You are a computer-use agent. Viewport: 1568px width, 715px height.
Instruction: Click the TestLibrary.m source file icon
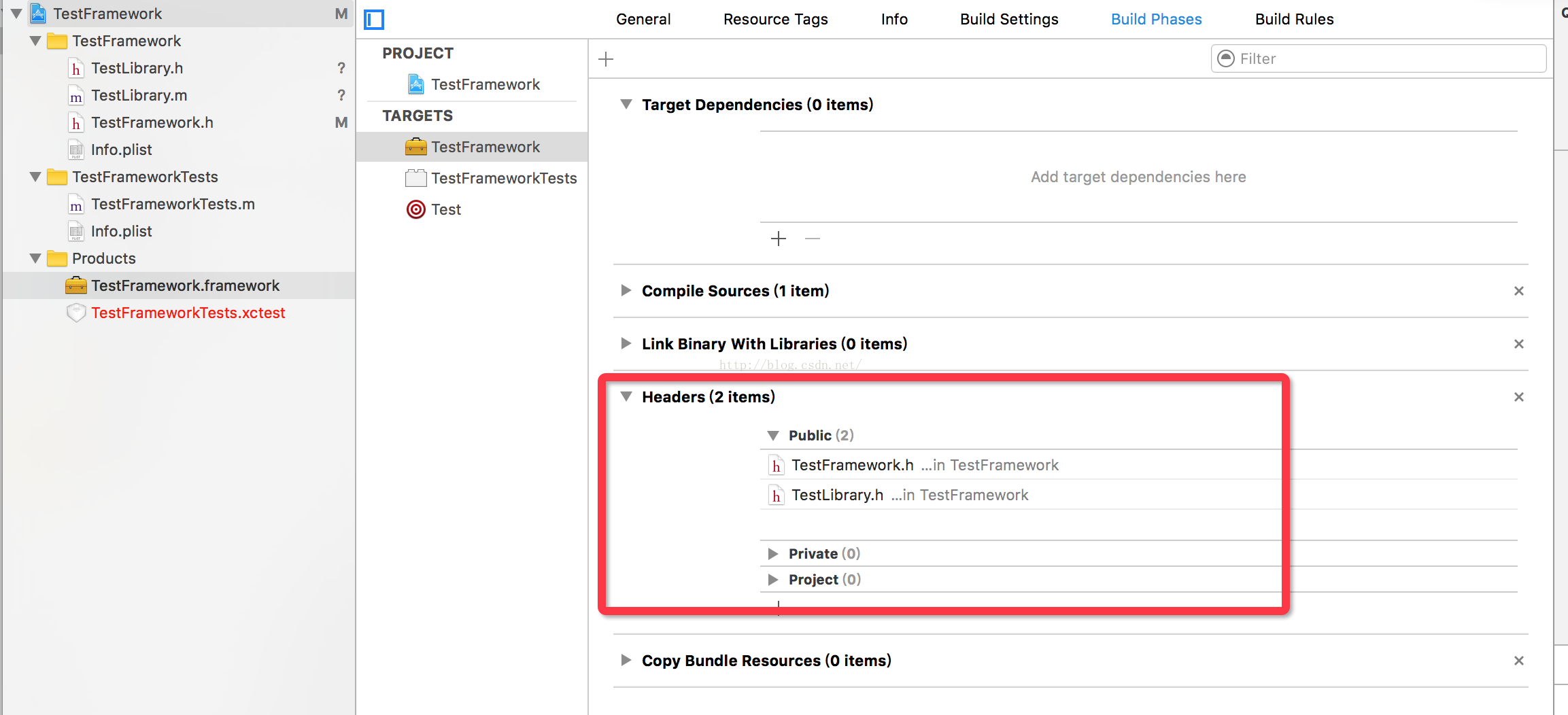click(76, 95)
